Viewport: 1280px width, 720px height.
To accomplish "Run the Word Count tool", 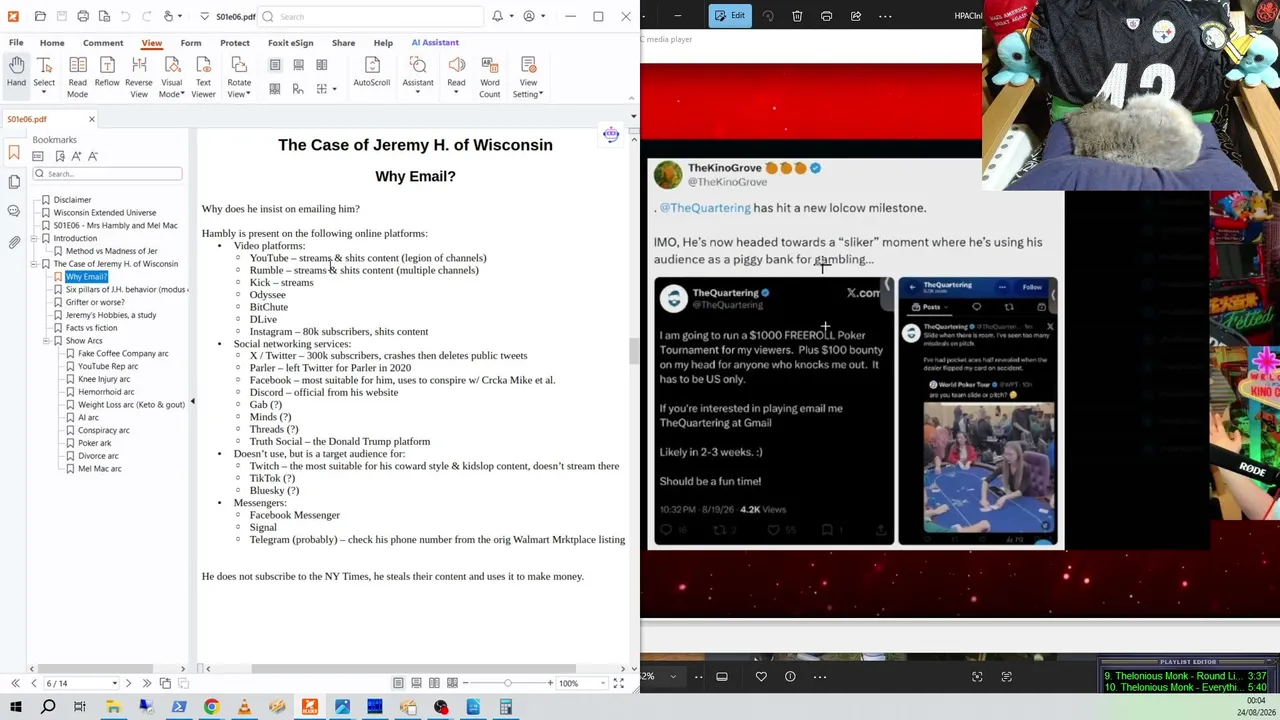I will point(489,77).
